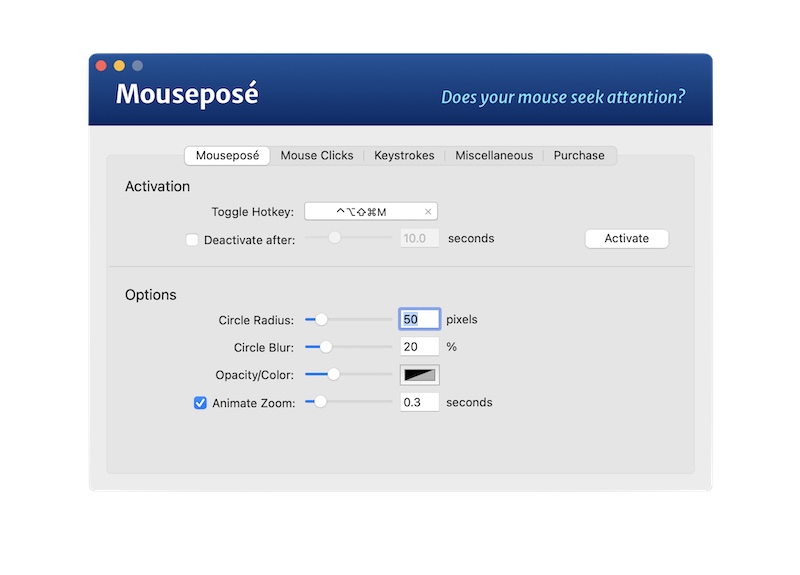
Task: Select the Miscellaneous tab
Action: [x=494, y=156]
